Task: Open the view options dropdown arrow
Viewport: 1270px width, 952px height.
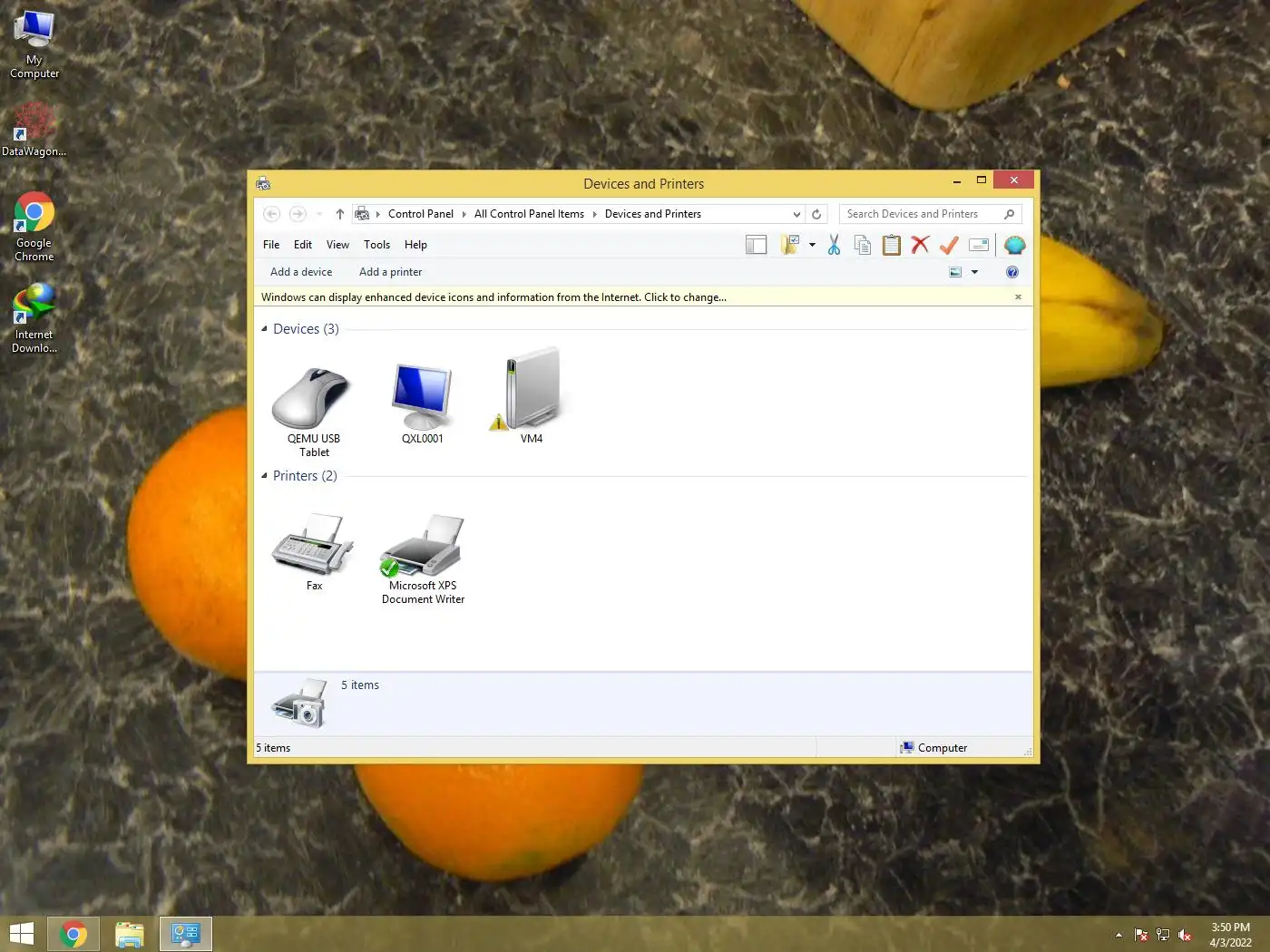Action: click(x=975, y=272)
